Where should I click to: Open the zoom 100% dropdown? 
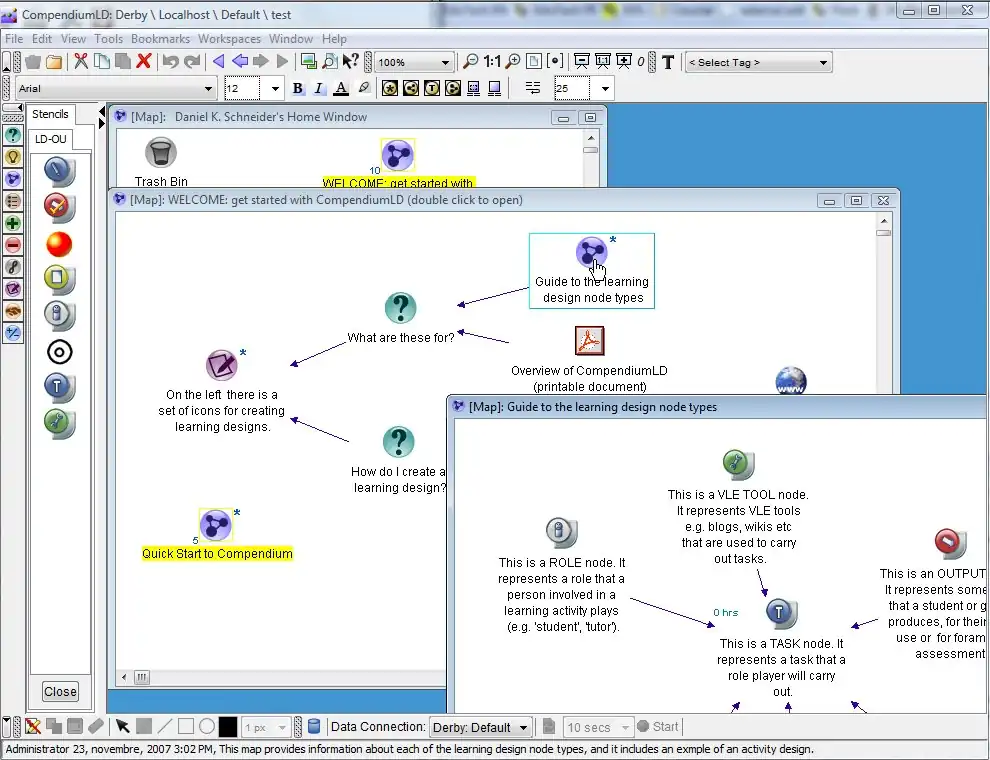pyautogui.click(x=414, y=62)
